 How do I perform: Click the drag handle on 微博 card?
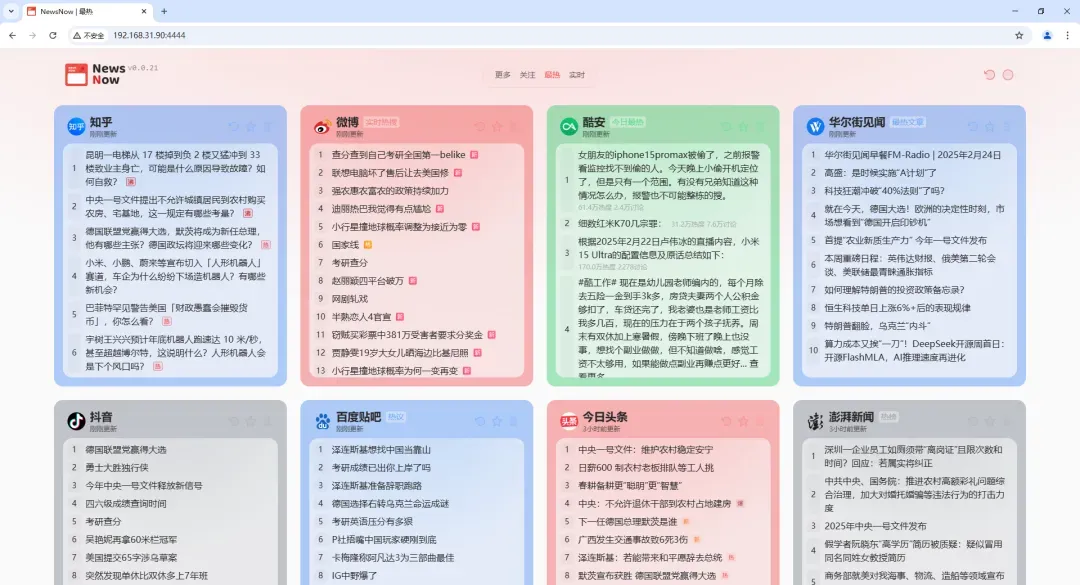(514, 127)
